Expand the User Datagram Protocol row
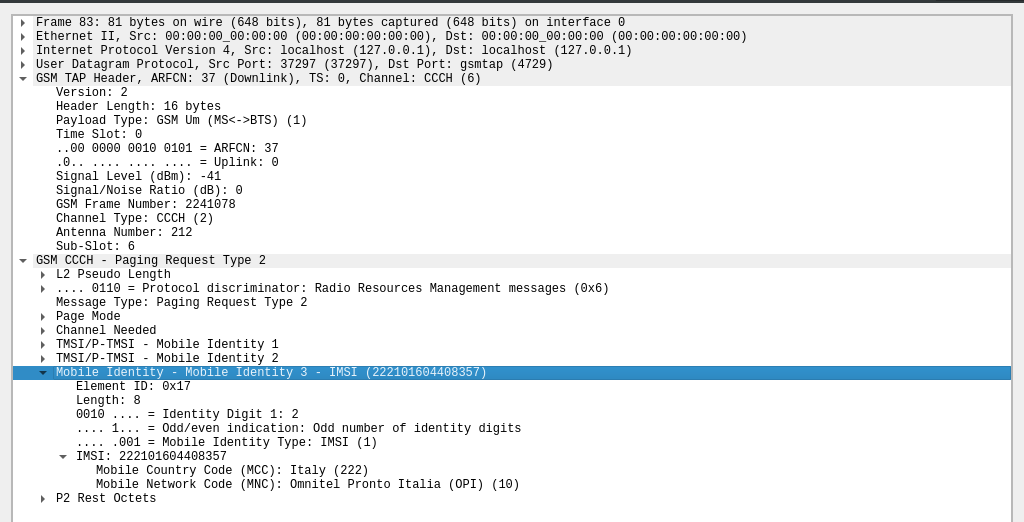Viewport: 1024px width, 522px height. (23, 65)
